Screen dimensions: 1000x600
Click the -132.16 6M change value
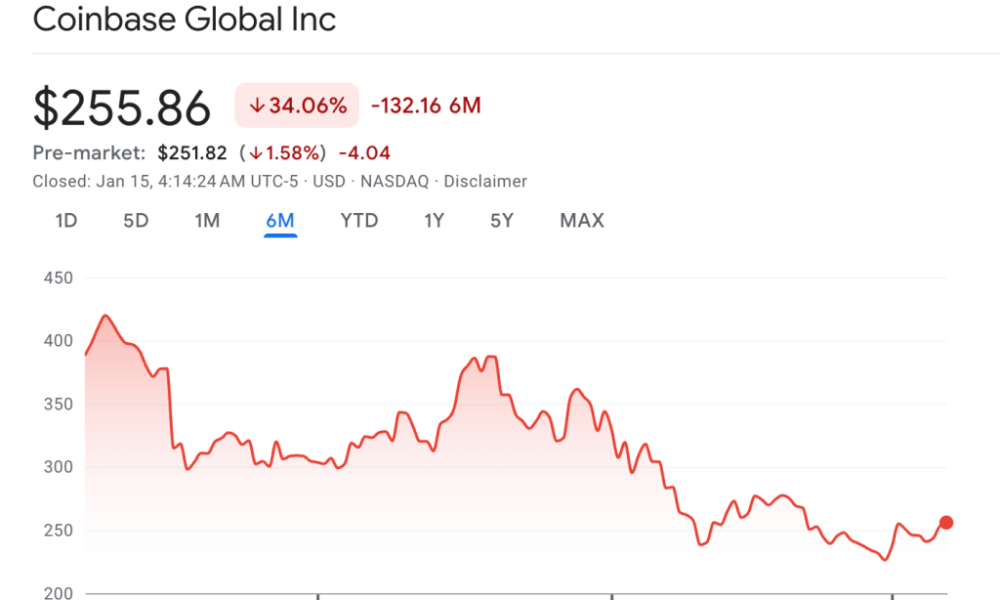pos(425,104)
